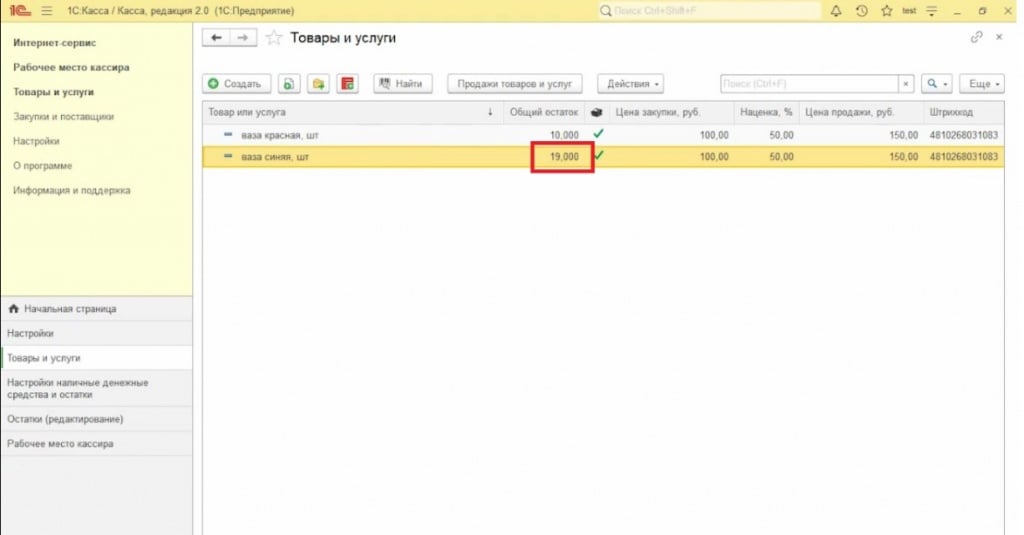
Task: Click the Общий остаток column header
Action: [543, 112]
